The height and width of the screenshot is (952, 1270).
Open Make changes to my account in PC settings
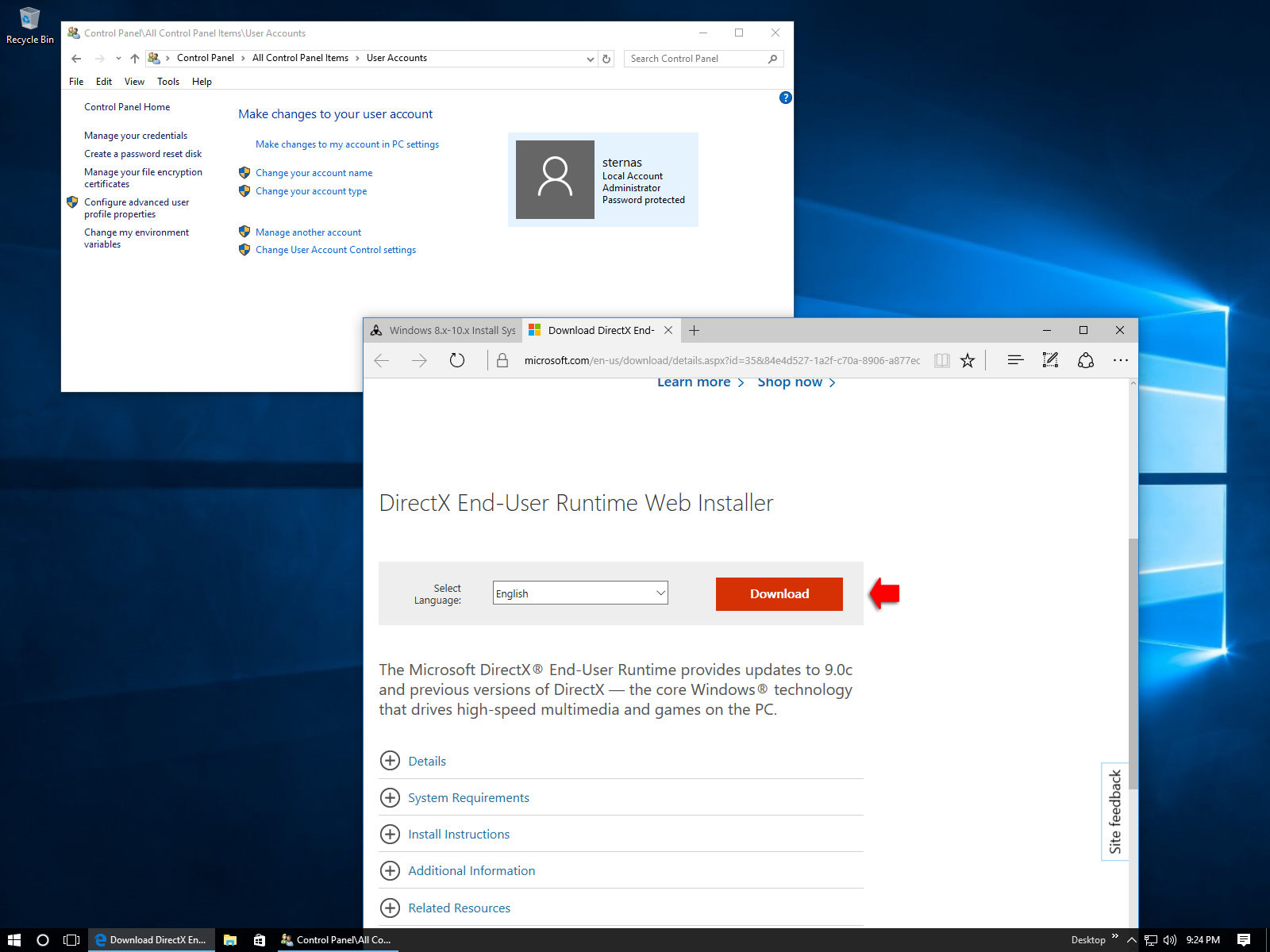(347, 144)
